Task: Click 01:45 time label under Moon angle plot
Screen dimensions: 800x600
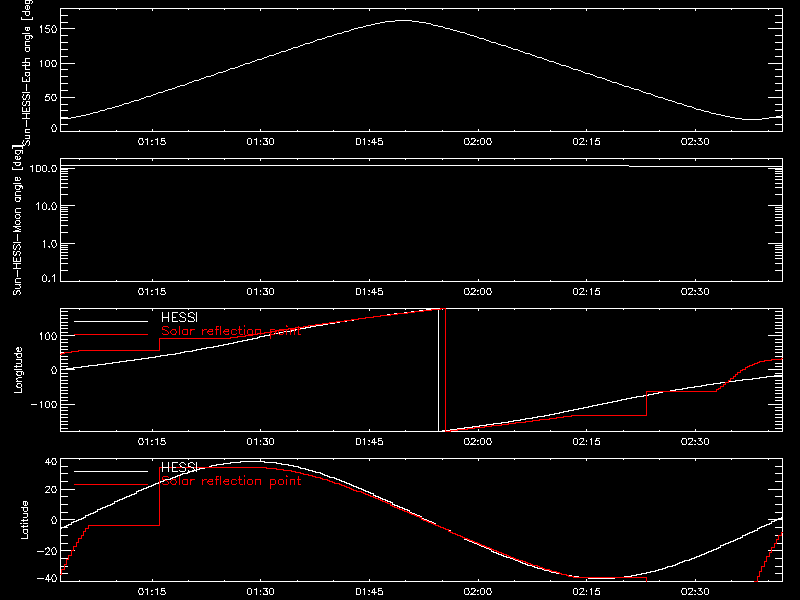Action: pos(369,292)
